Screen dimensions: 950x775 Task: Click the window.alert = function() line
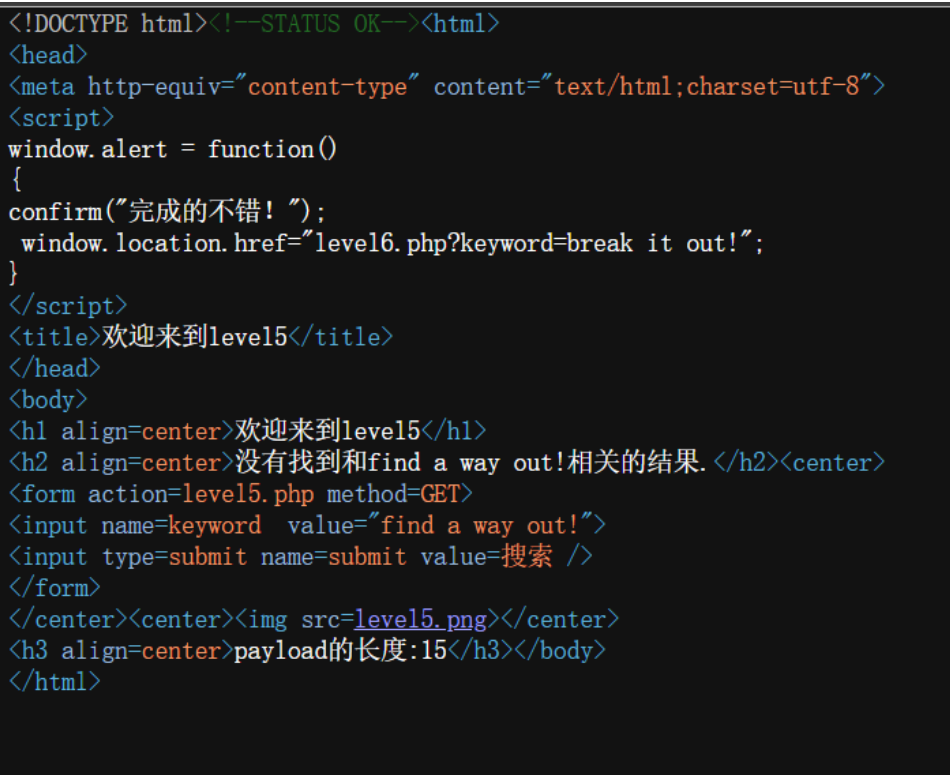click(x=173, y=149)
